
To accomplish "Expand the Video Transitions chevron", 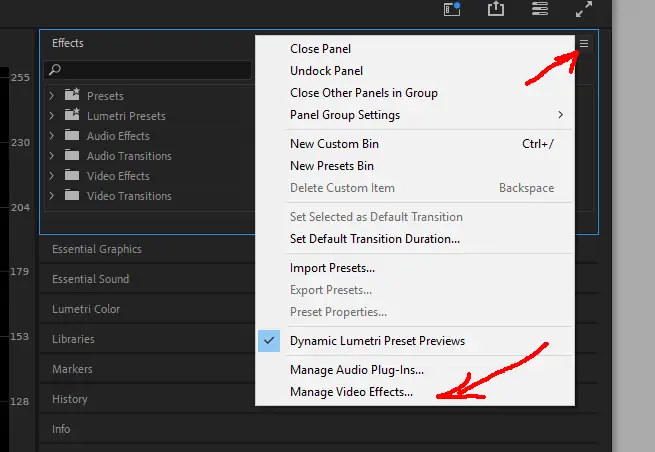I will point(51,196).
